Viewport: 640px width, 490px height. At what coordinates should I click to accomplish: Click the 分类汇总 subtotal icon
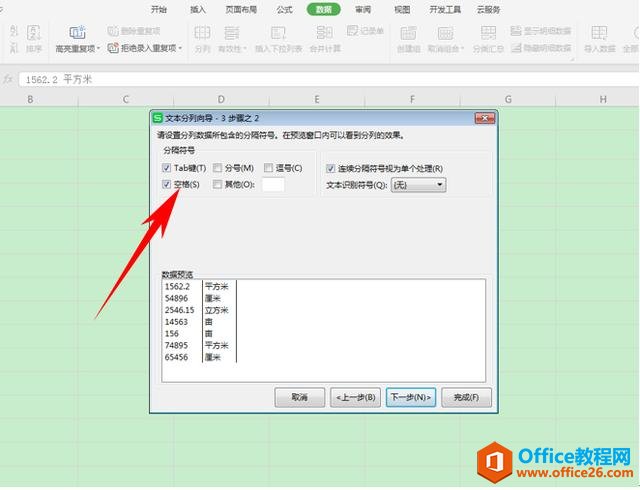(488, 33)
